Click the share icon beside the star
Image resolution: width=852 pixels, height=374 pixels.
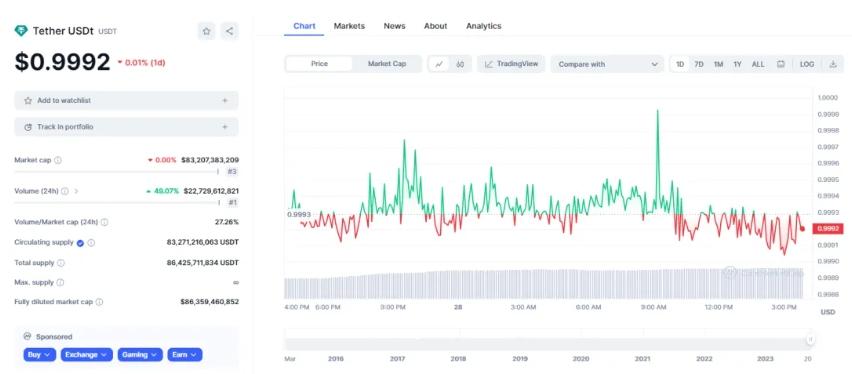[x=229, y=31]
